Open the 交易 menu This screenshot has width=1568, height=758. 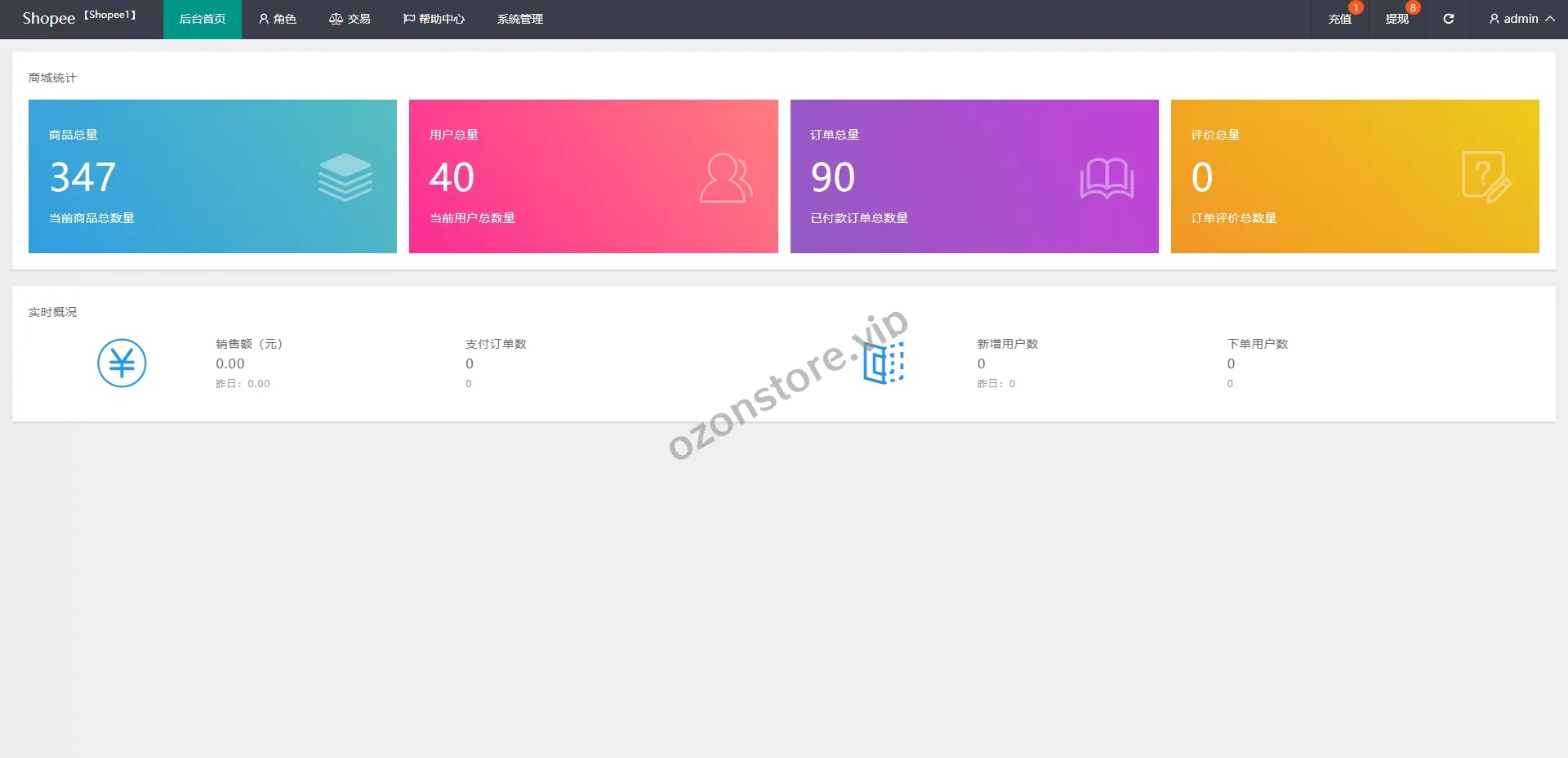coord(350,19)
